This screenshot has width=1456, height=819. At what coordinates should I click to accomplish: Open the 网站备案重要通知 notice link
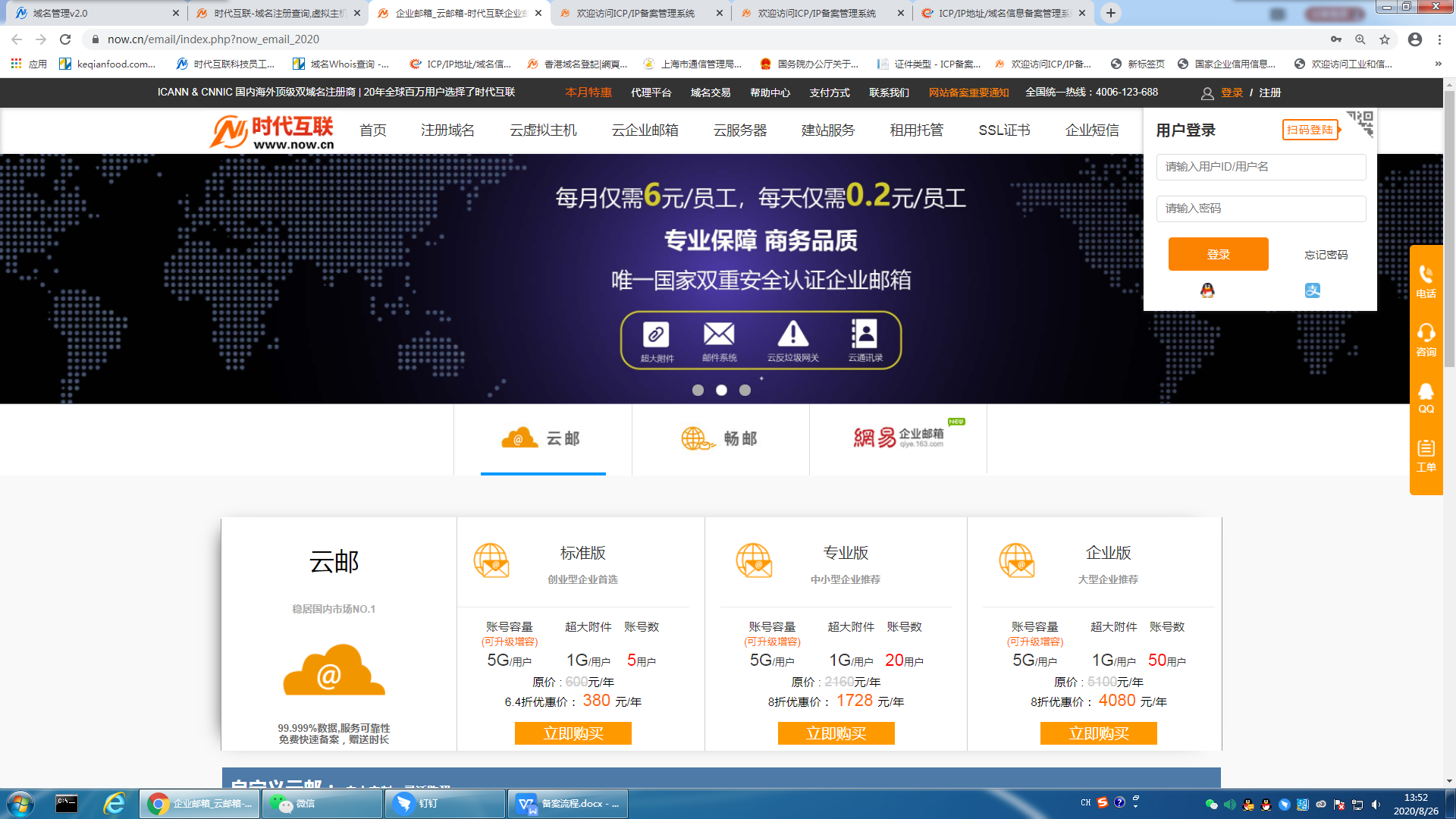click(x=968, y=93)
